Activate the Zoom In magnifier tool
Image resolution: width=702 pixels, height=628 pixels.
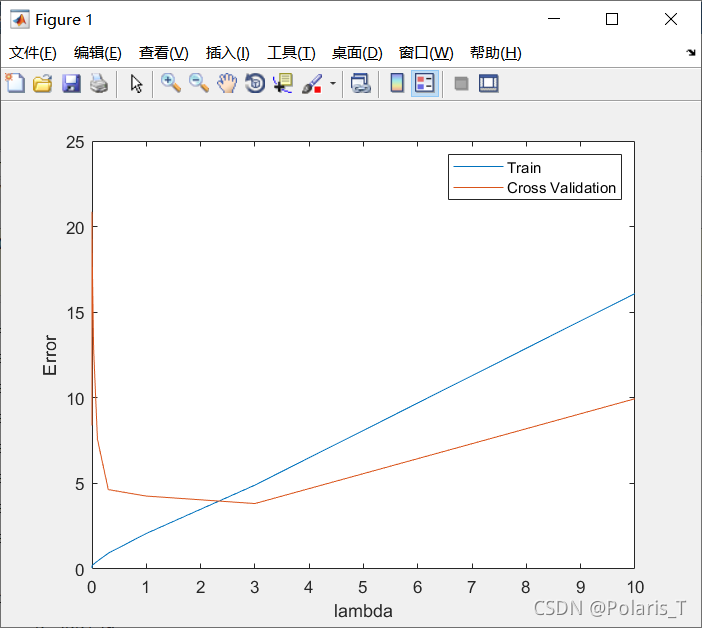[x=171, y=83]
